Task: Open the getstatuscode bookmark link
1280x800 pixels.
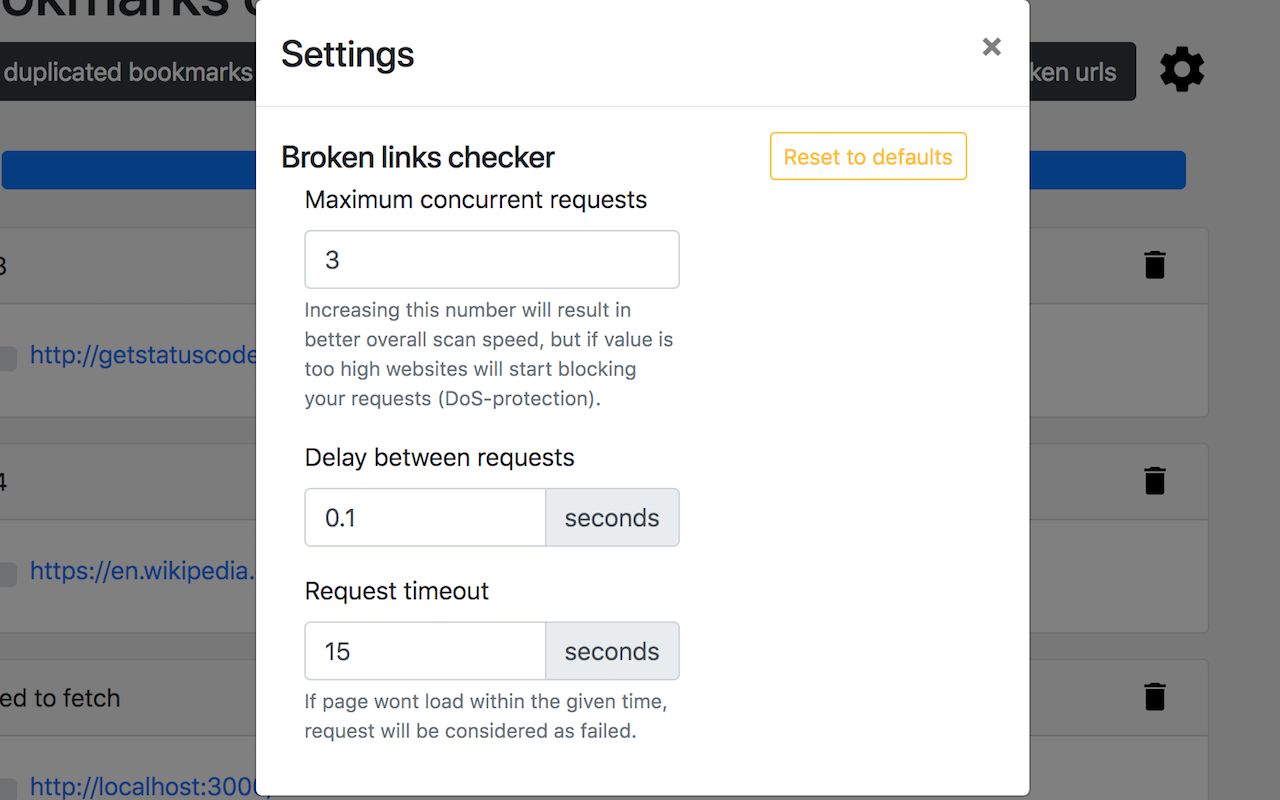Action: pyautogui.click(x=143, y=355)
